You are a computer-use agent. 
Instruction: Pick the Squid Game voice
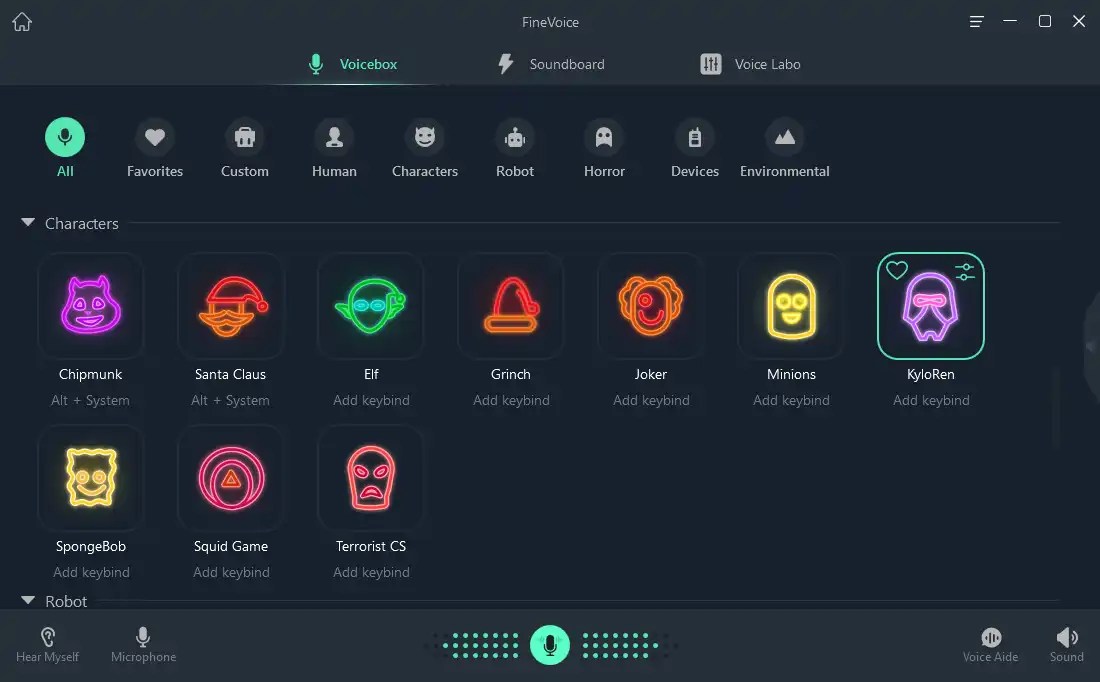click(x=231, y=478)
